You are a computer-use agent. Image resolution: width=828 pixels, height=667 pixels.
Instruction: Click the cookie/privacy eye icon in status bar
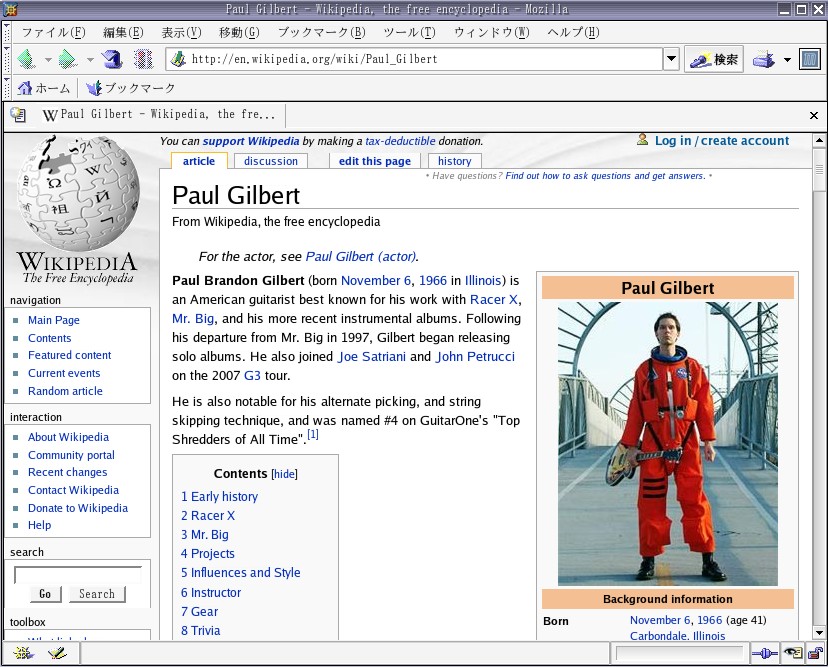coord(793,654)
